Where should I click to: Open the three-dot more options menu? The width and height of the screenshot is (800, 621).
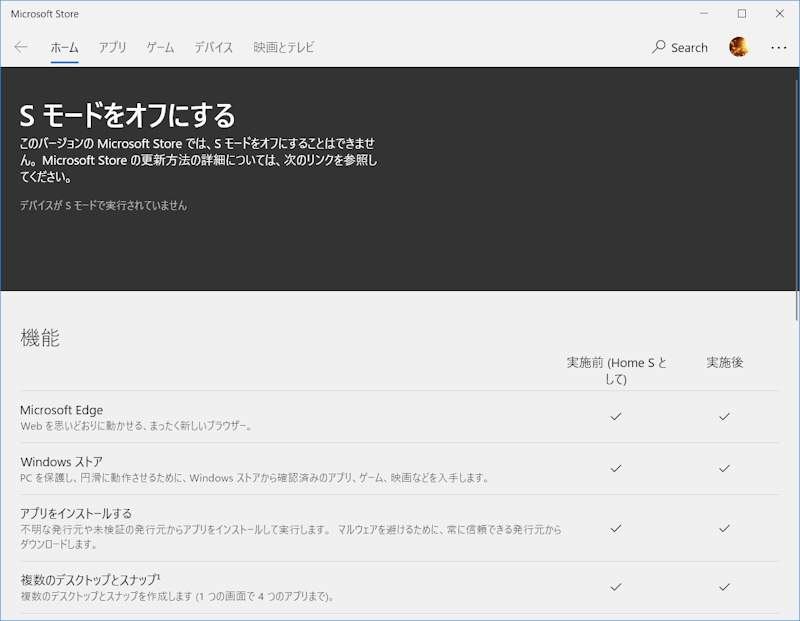point(779,47)
